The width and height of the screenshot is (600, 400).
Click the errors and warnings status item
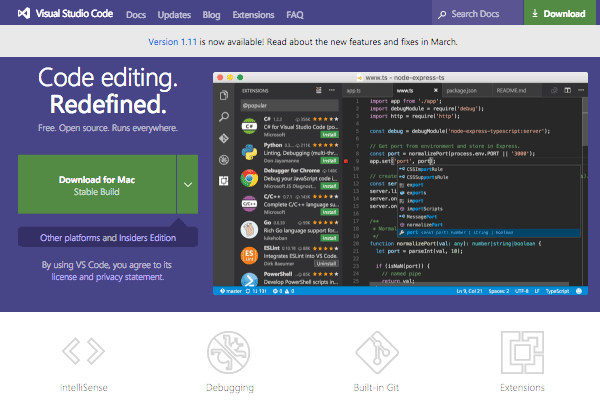[x=283, y=291]
